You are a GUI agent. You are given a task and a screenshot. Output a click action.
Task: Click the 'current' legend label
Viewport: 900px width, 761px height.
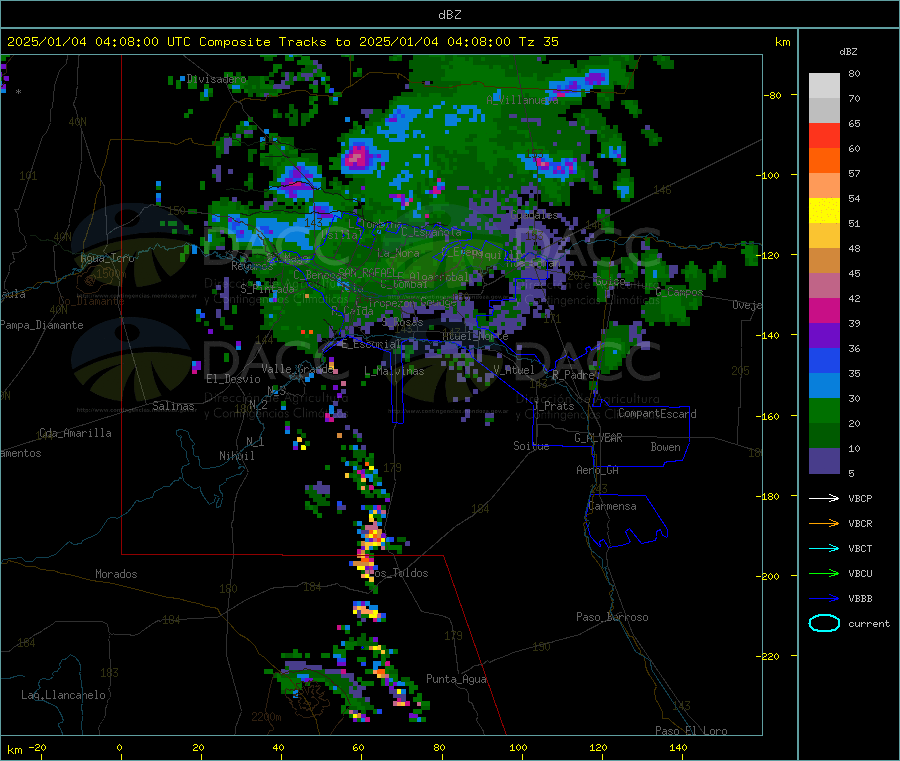869,623
